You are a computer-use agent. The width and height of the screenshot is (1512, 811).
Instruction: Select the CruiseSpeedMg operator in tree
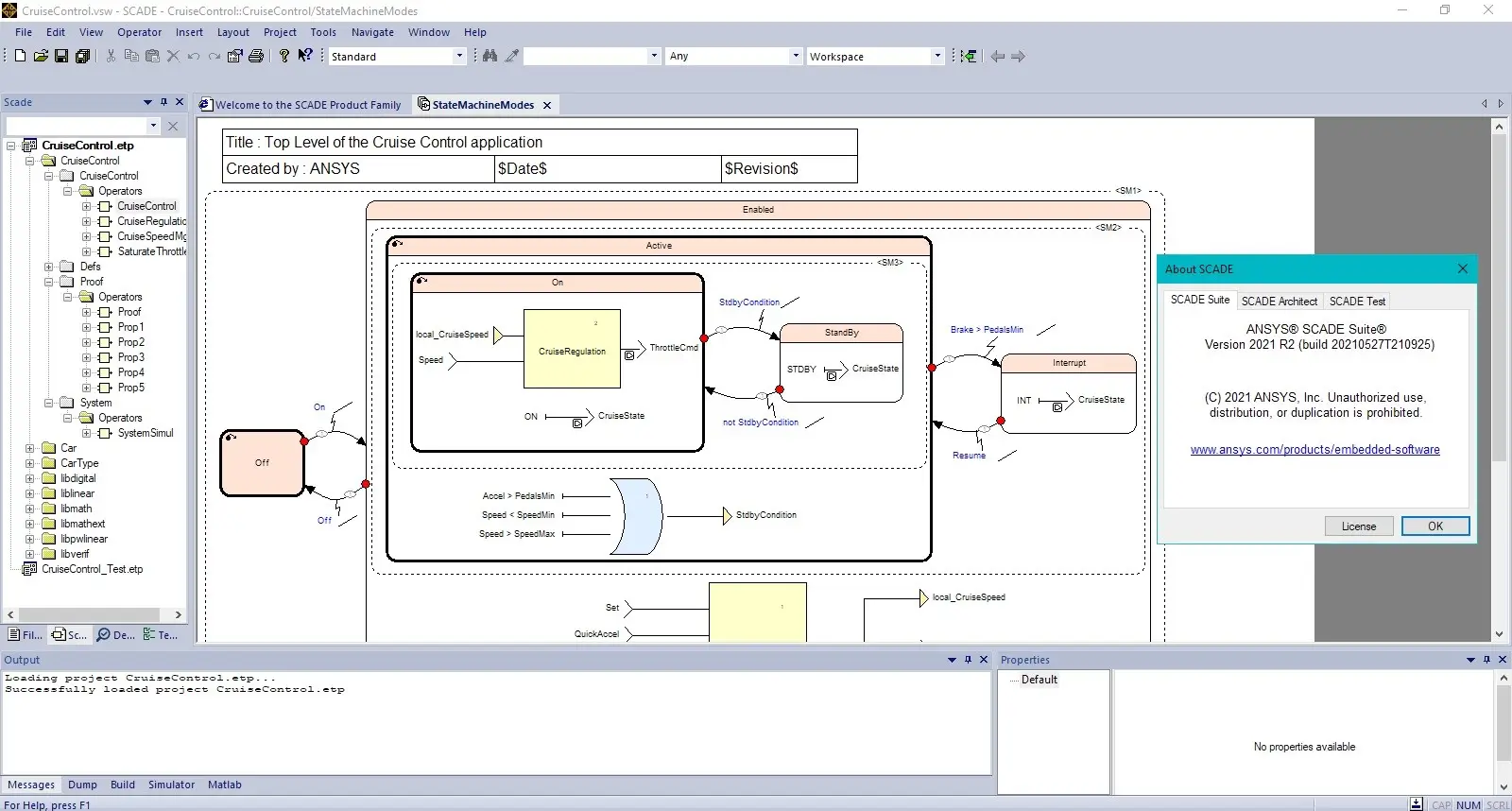point(151,236)
